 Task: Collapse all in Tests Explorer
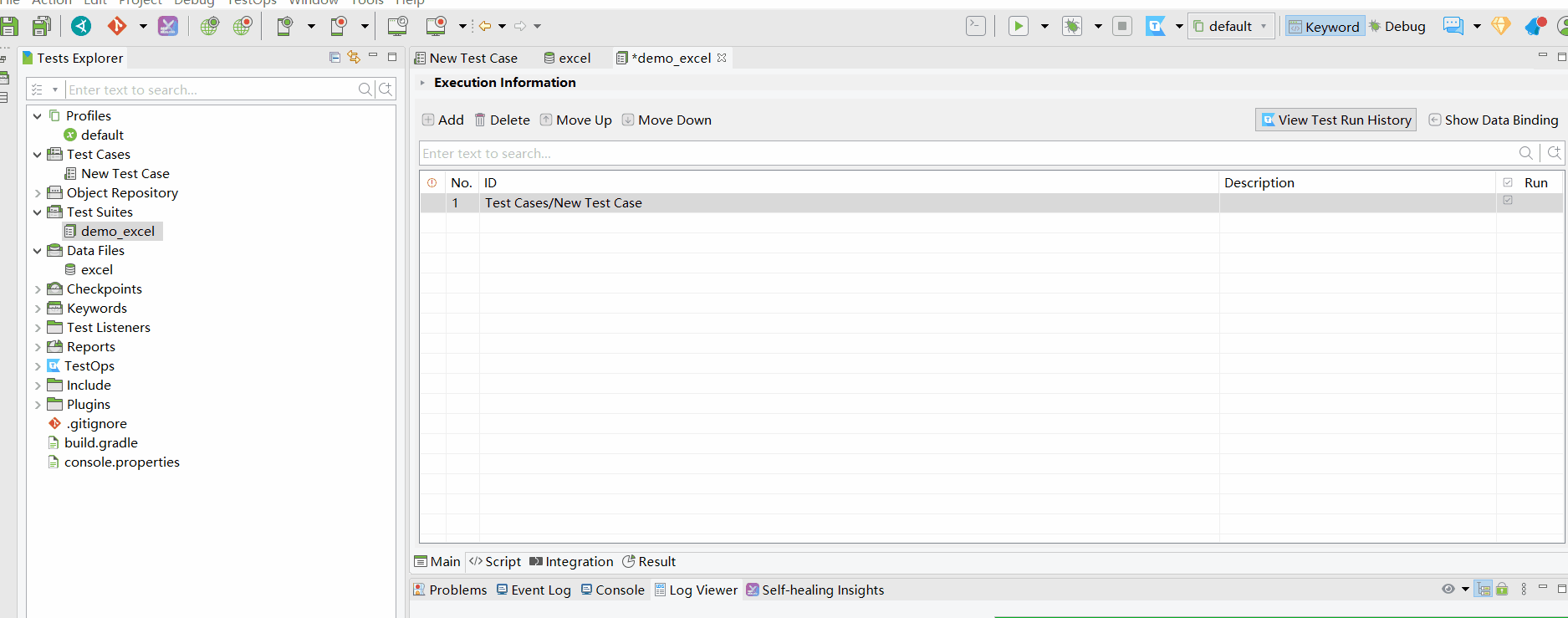[335, 58]
